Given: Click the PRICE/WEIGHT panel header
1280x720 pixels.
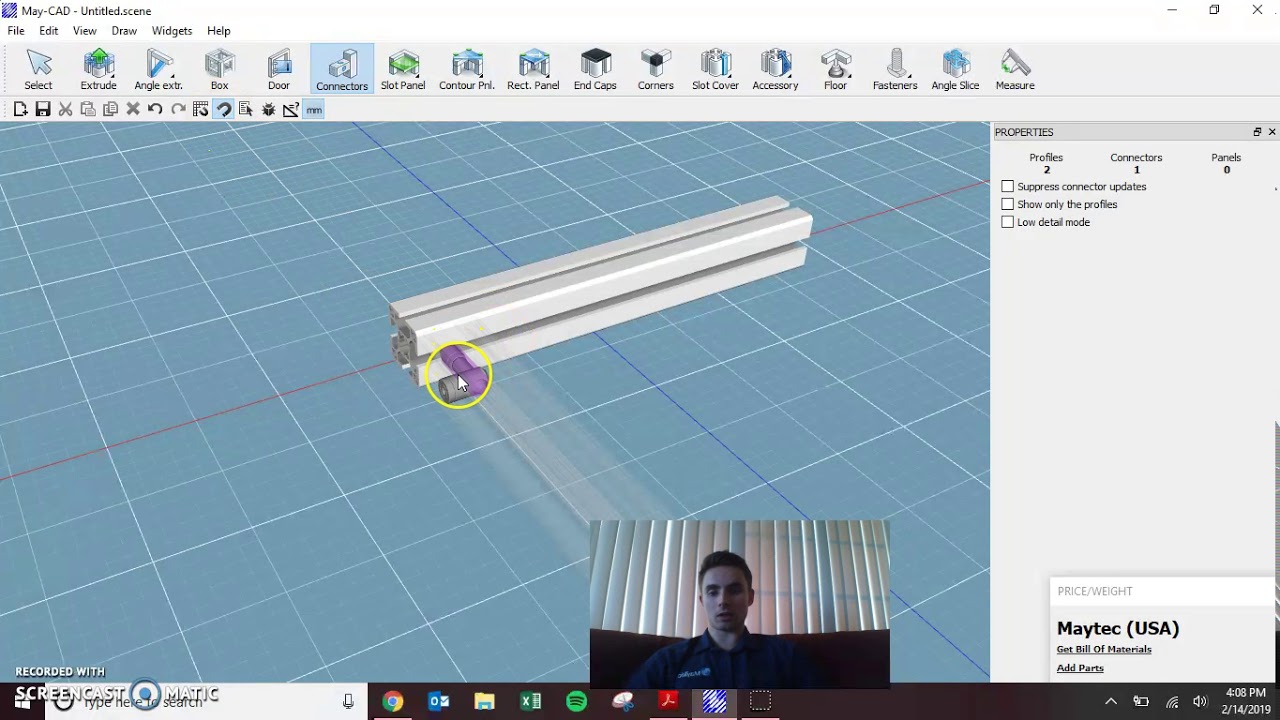Looking at the screenshot, I should (1095, 591).
